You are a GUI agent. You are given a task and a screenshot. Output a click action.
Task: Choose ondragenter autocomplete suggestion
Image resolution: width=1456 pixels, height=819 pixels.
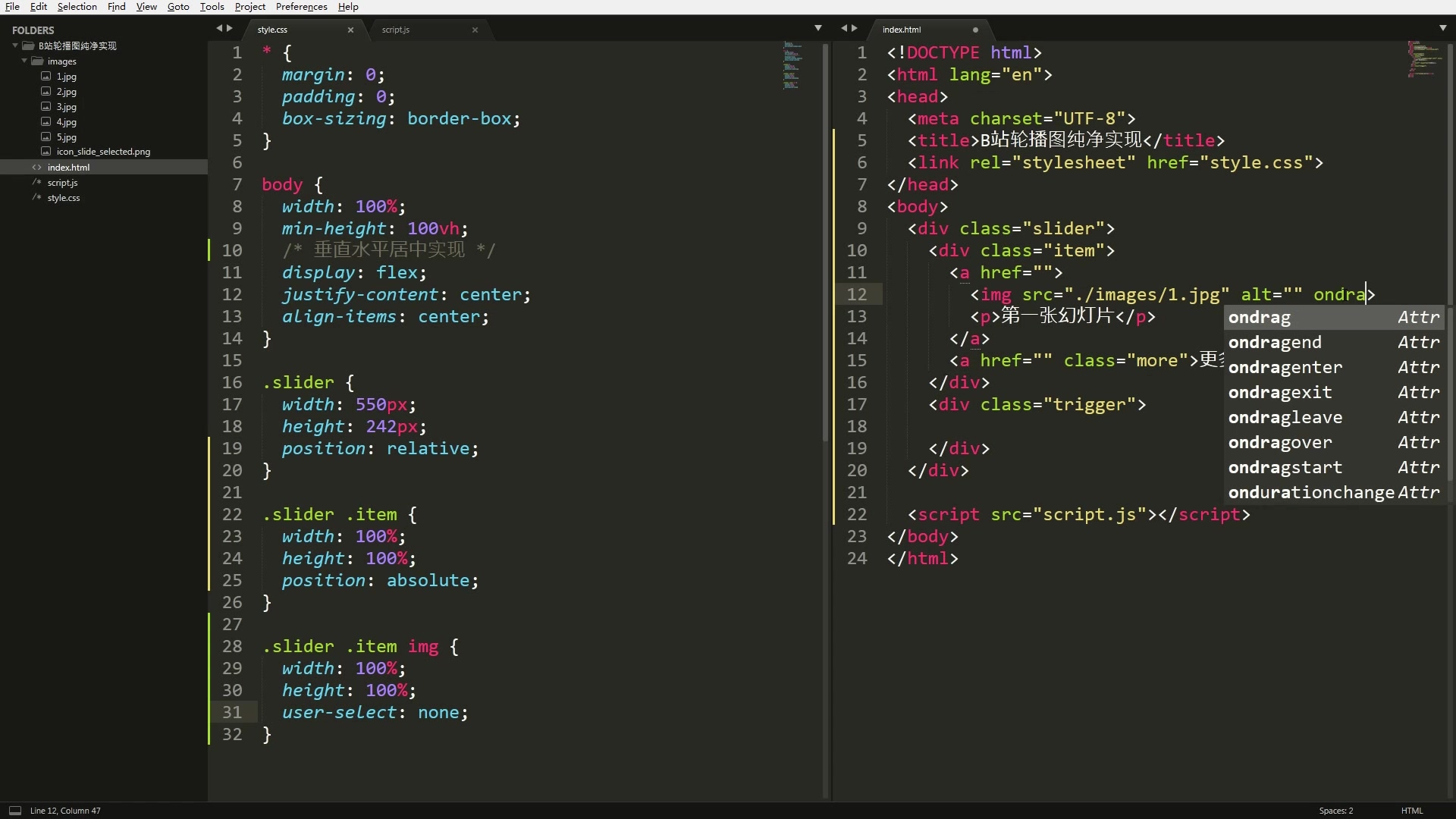[1334, 368]
